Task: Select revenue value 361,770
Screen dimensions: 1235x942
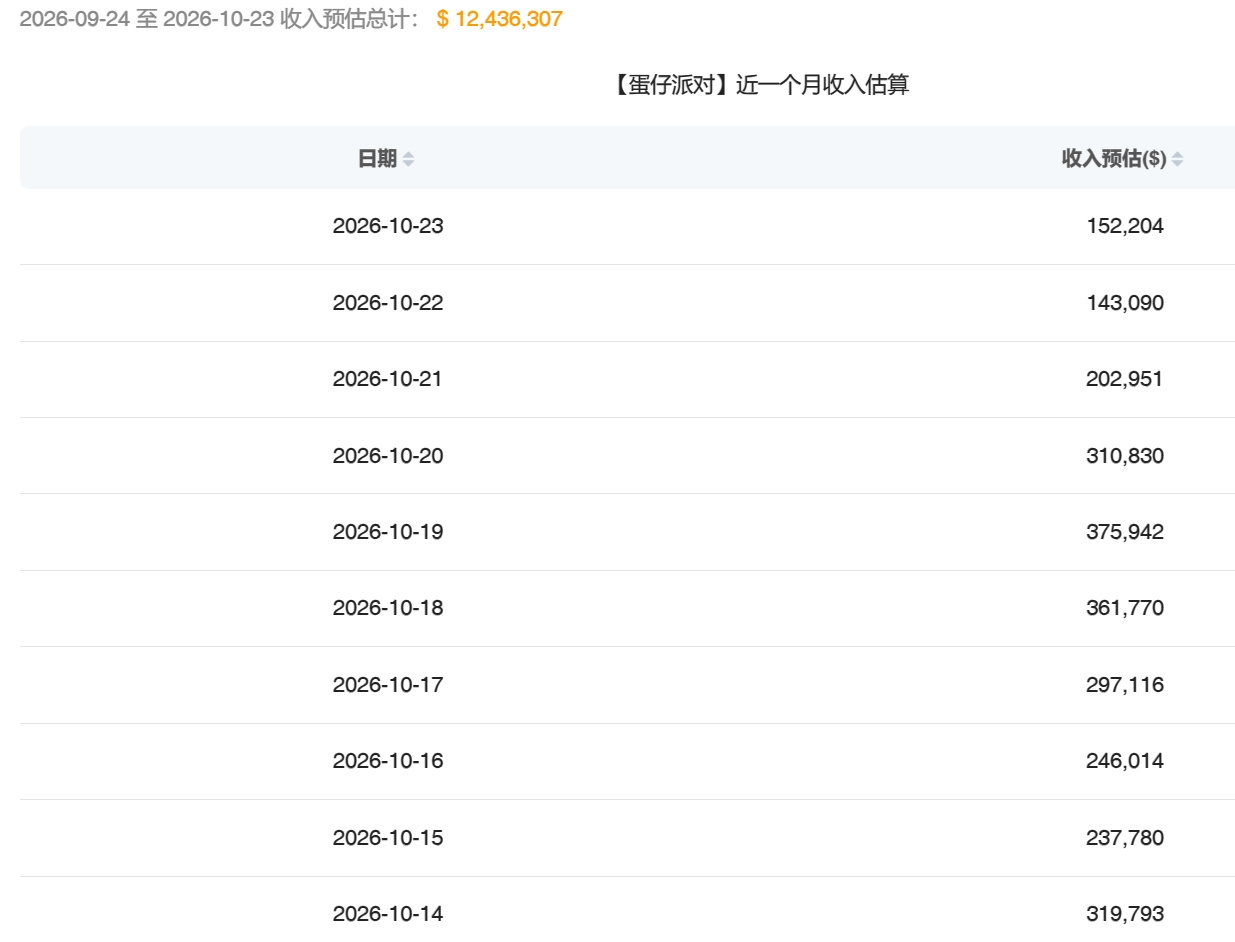Action: (1125, 608)
